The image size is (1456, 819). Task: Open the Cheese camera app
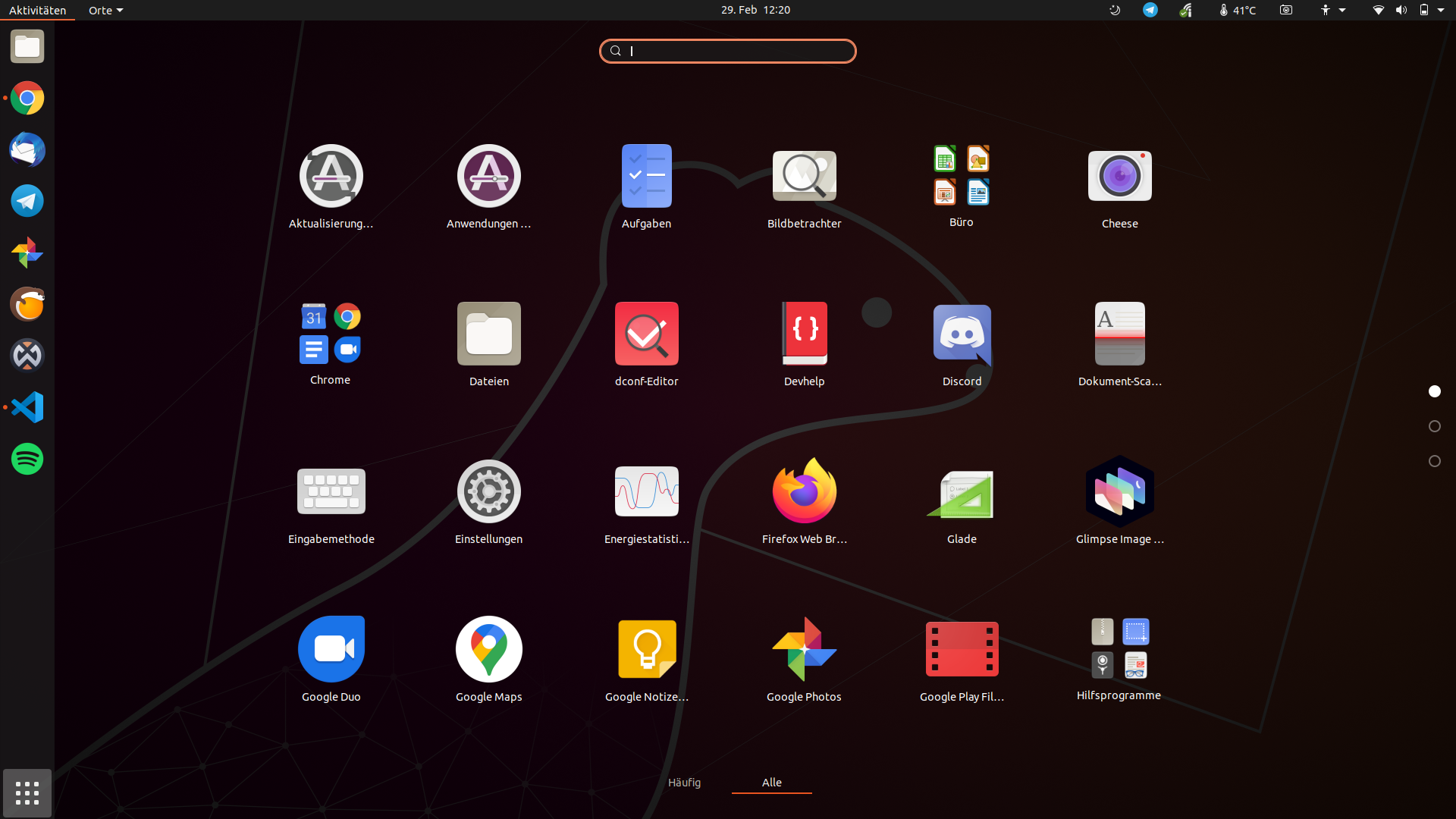click(x=1119, y=177)
